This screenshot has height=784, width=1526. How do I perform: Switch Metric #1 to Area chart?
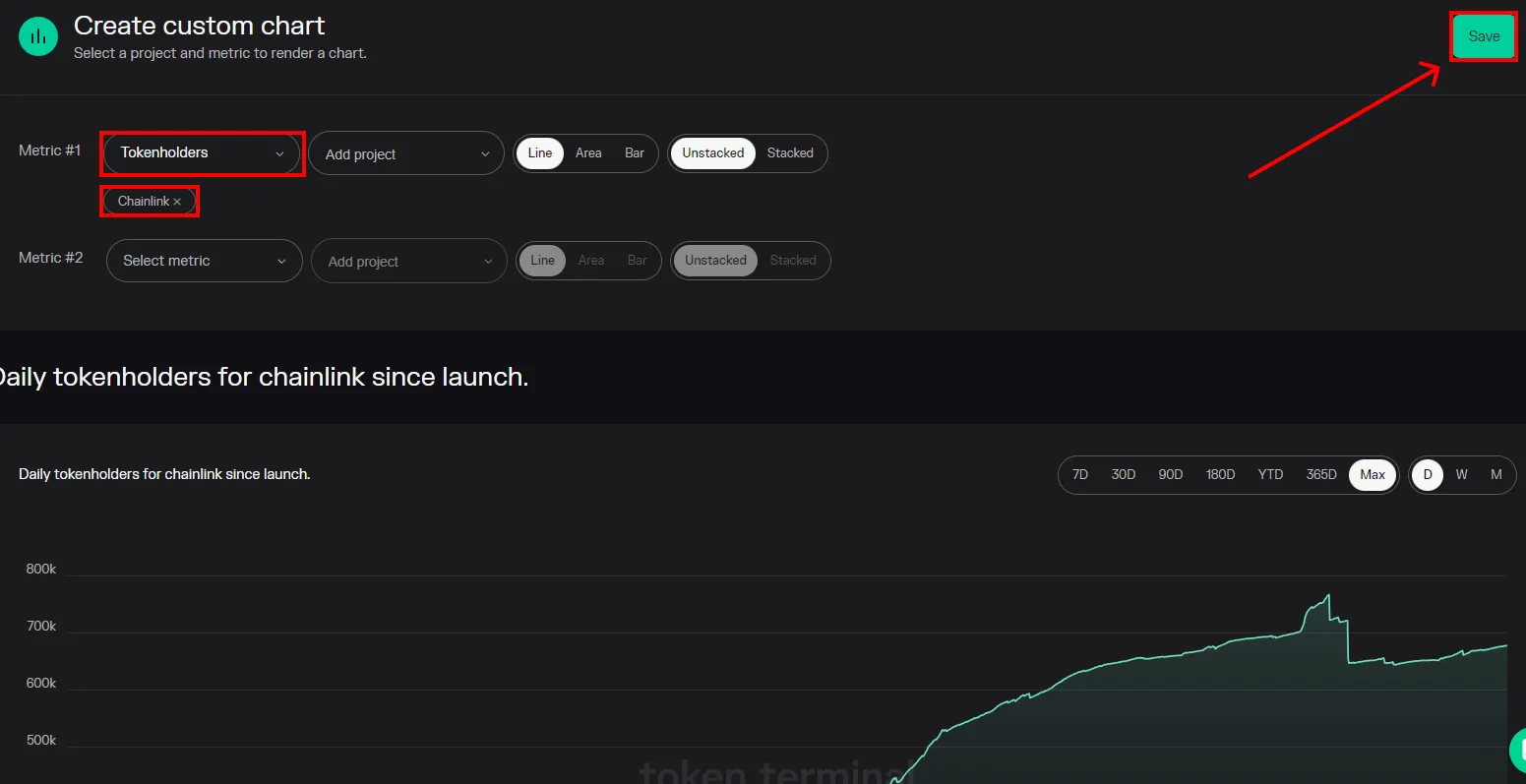[588, 153]
